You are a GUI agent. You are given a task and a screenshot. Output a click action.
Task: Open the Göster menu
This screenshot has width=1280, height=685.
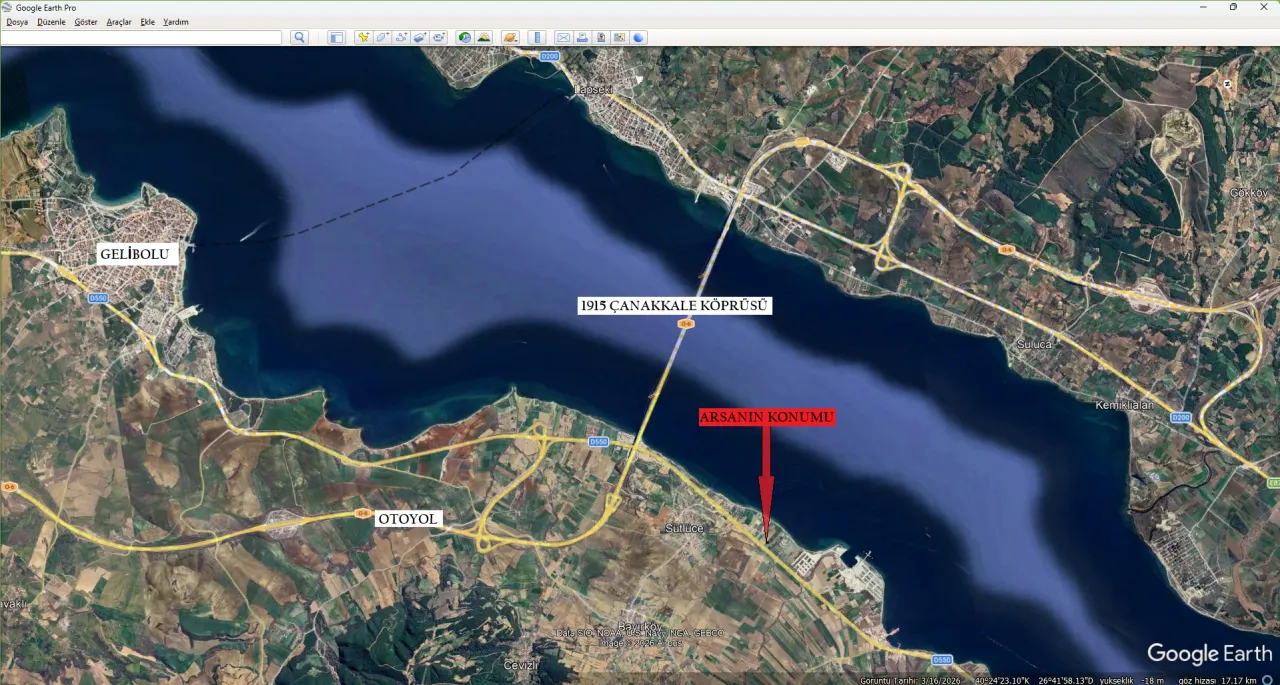coord(86,22)
